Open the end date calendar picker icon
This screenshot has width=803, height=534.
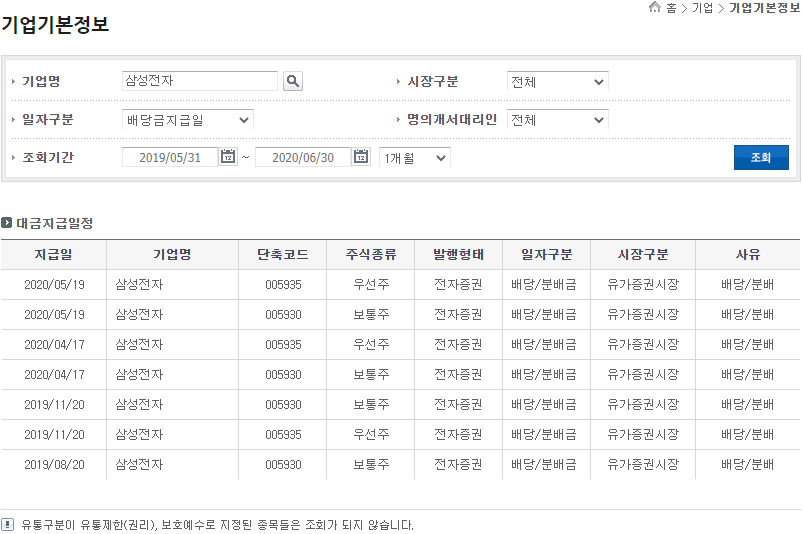coord(361,157)
